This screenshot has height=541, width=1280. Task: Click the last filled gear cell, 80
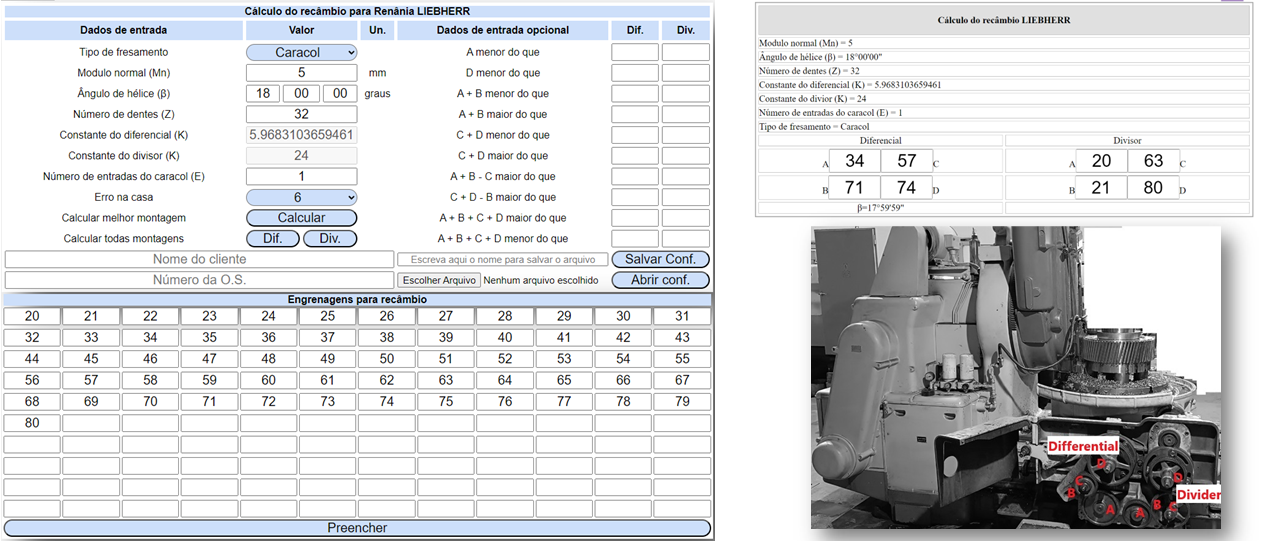pyautogui.click(x=32, y=423)
